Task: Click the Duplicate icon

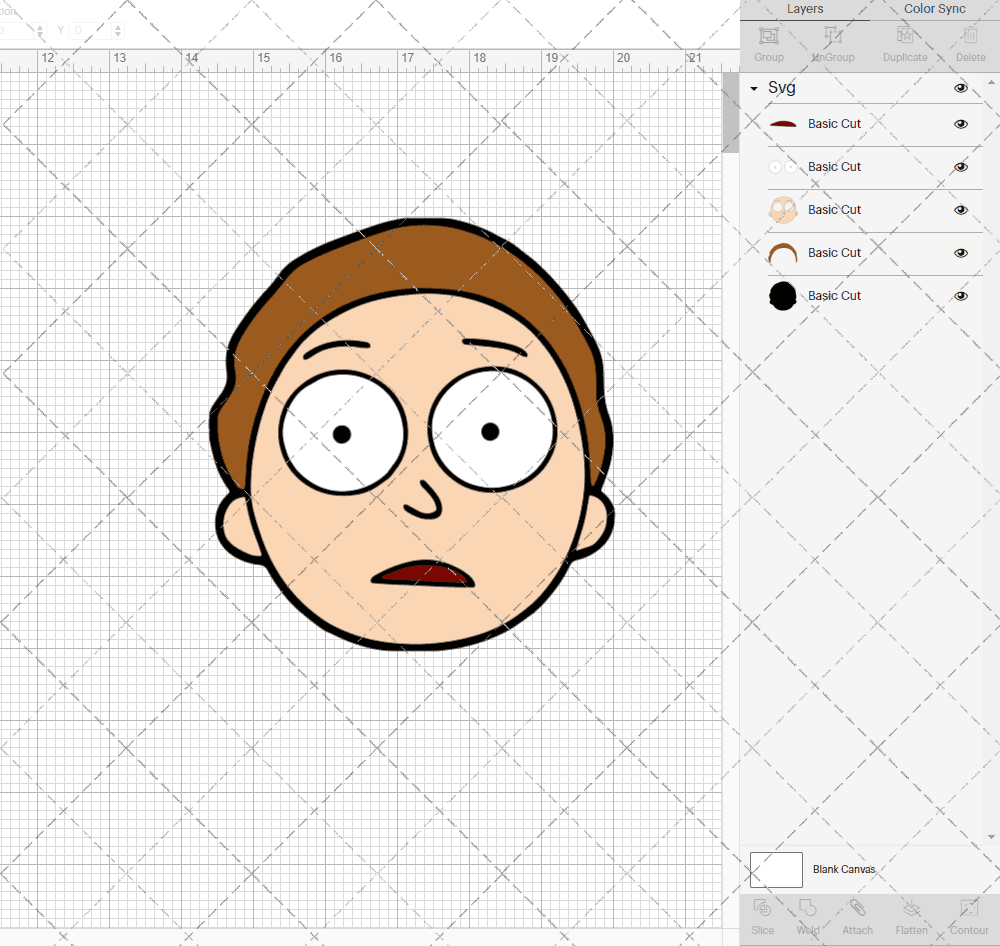Action: (904, 36)
